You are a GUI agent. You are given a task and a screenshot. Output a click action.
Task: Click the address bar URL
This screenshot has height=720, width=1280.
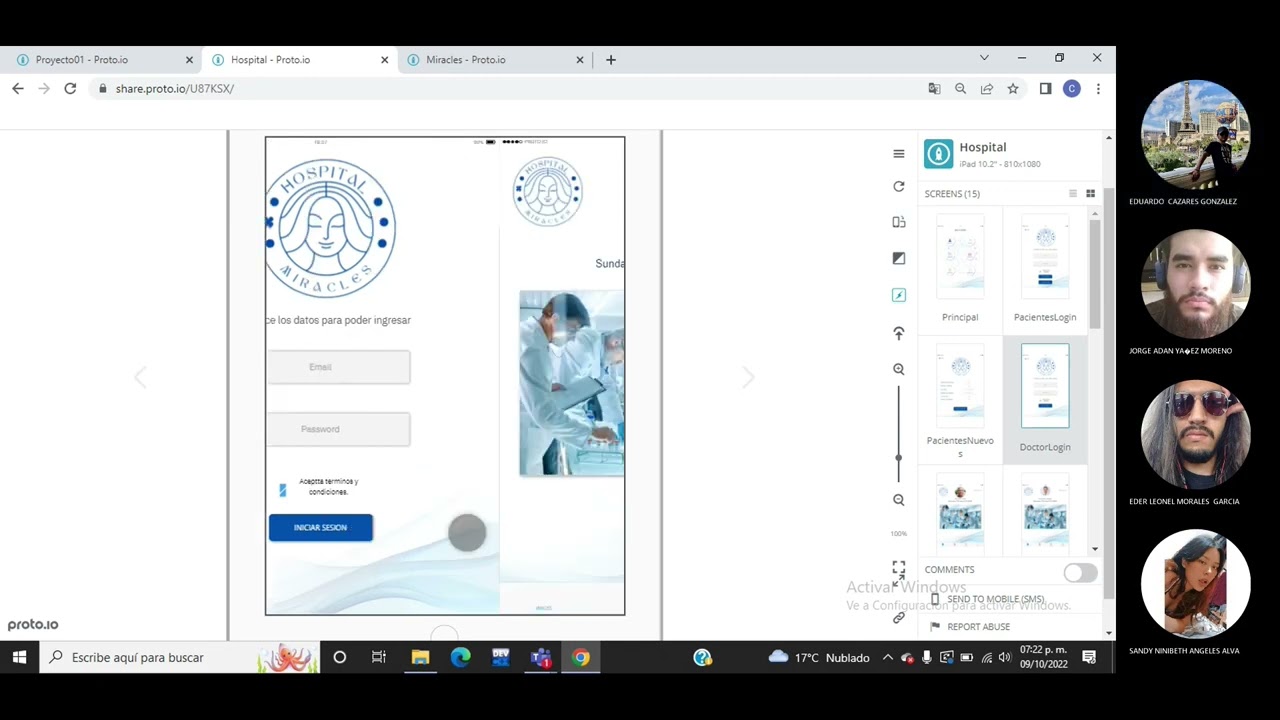click(175, 88)
